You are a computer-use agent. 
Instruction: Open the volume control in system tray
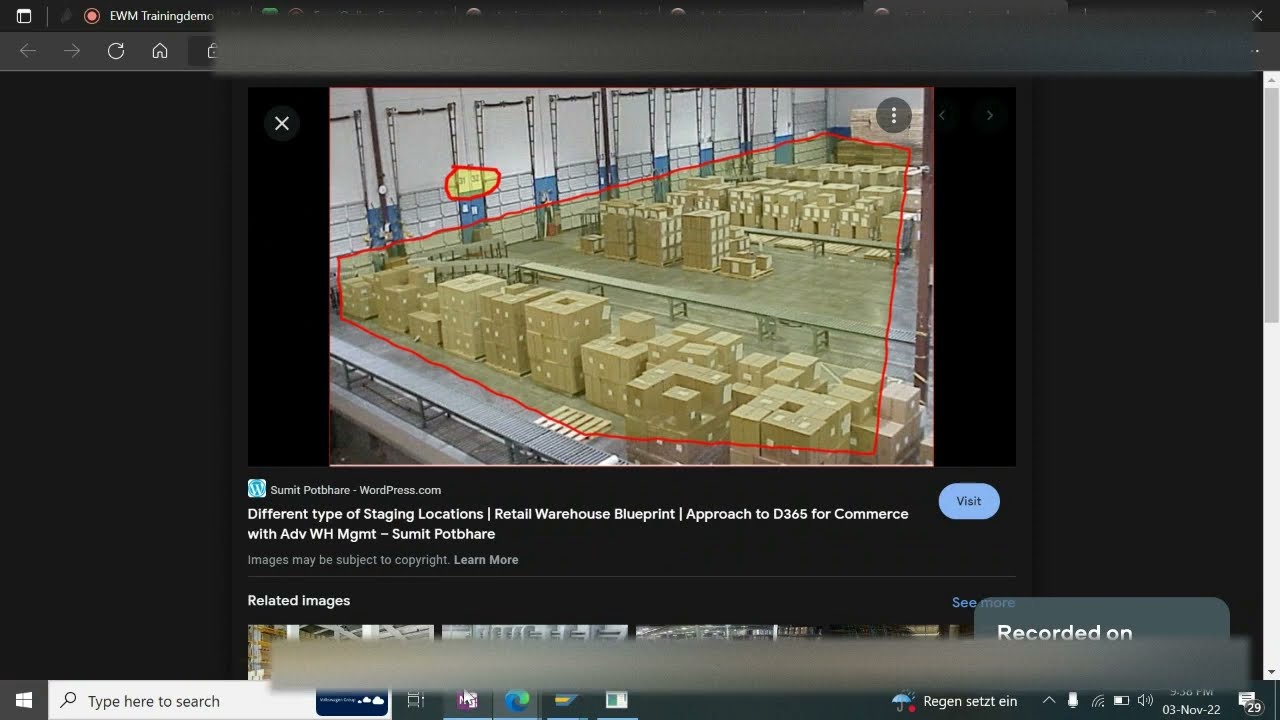[x=1145, y=700]
